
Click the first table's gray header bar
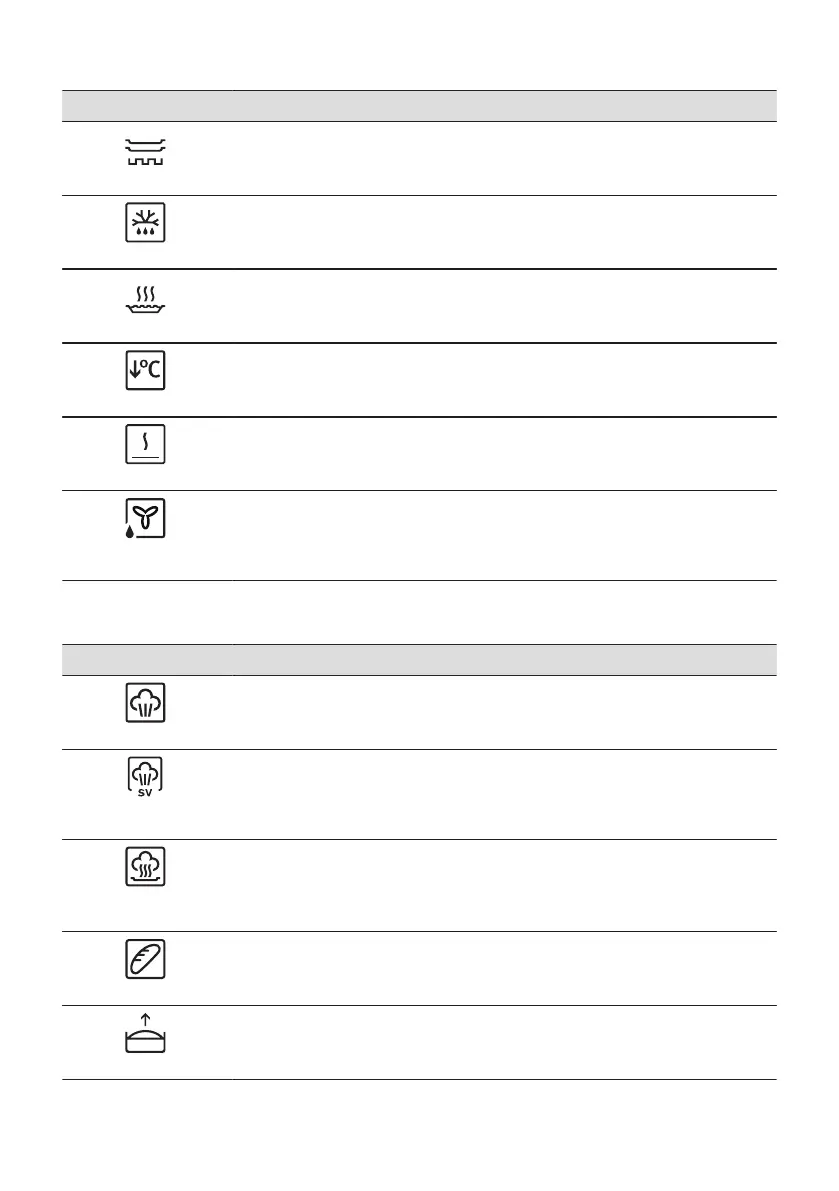click(419, 106)
